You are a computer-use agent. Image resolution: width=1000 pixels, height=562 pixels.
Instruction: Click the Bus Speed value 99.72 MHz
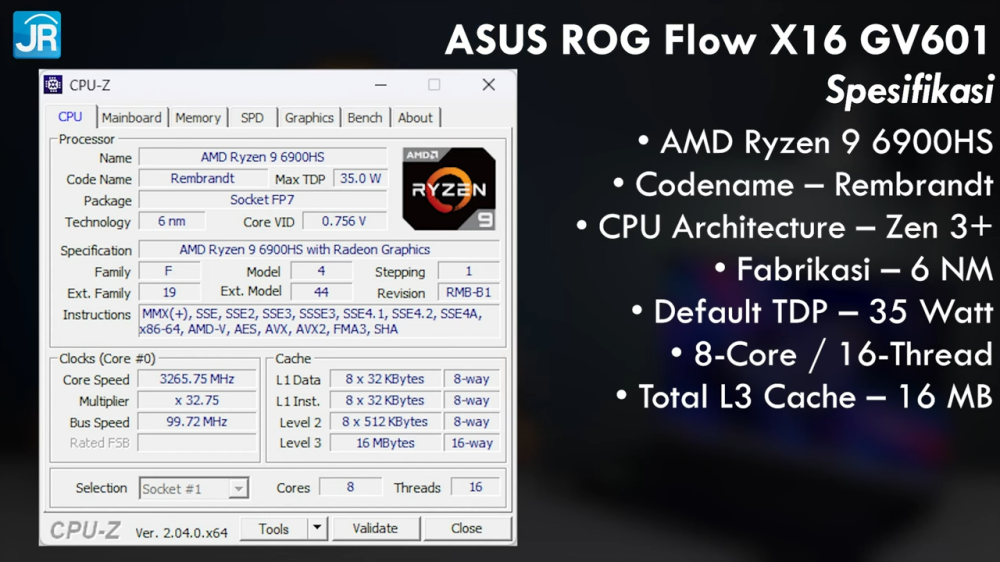[x=197, y=422]
